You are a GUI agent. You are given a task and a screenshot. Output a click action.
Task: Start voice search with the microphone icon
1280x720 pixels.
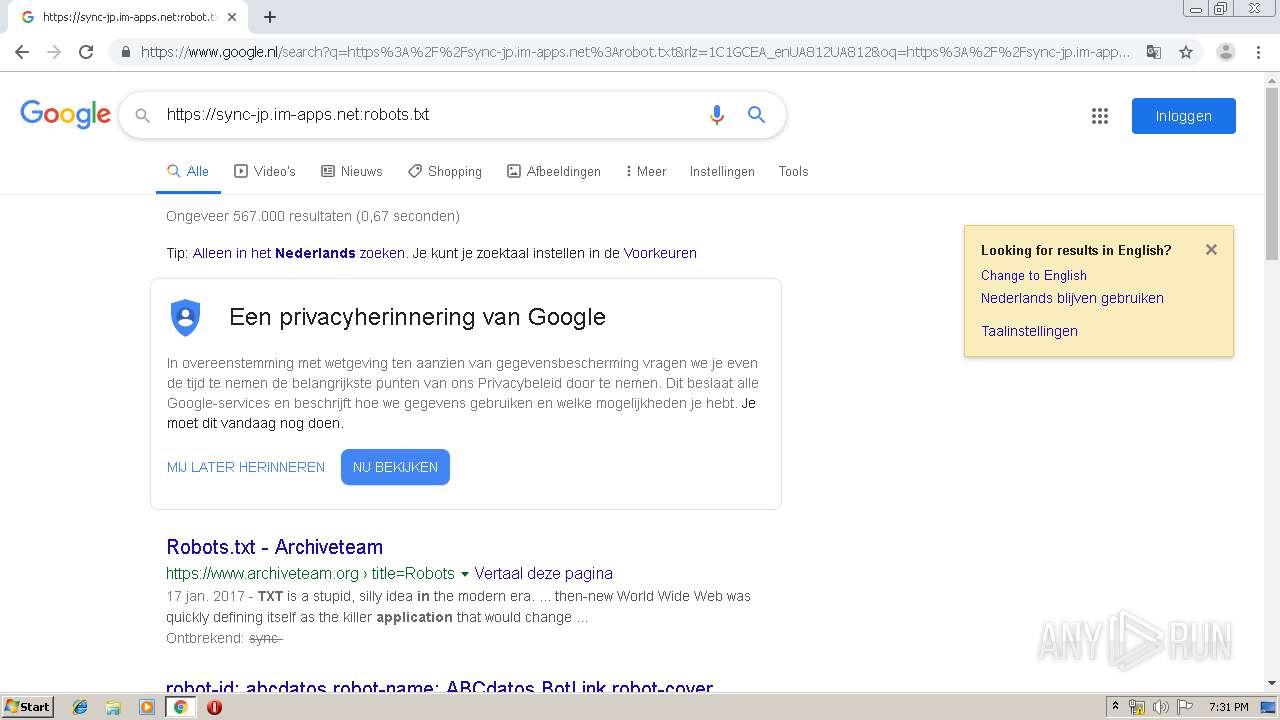tap(716, 115)
